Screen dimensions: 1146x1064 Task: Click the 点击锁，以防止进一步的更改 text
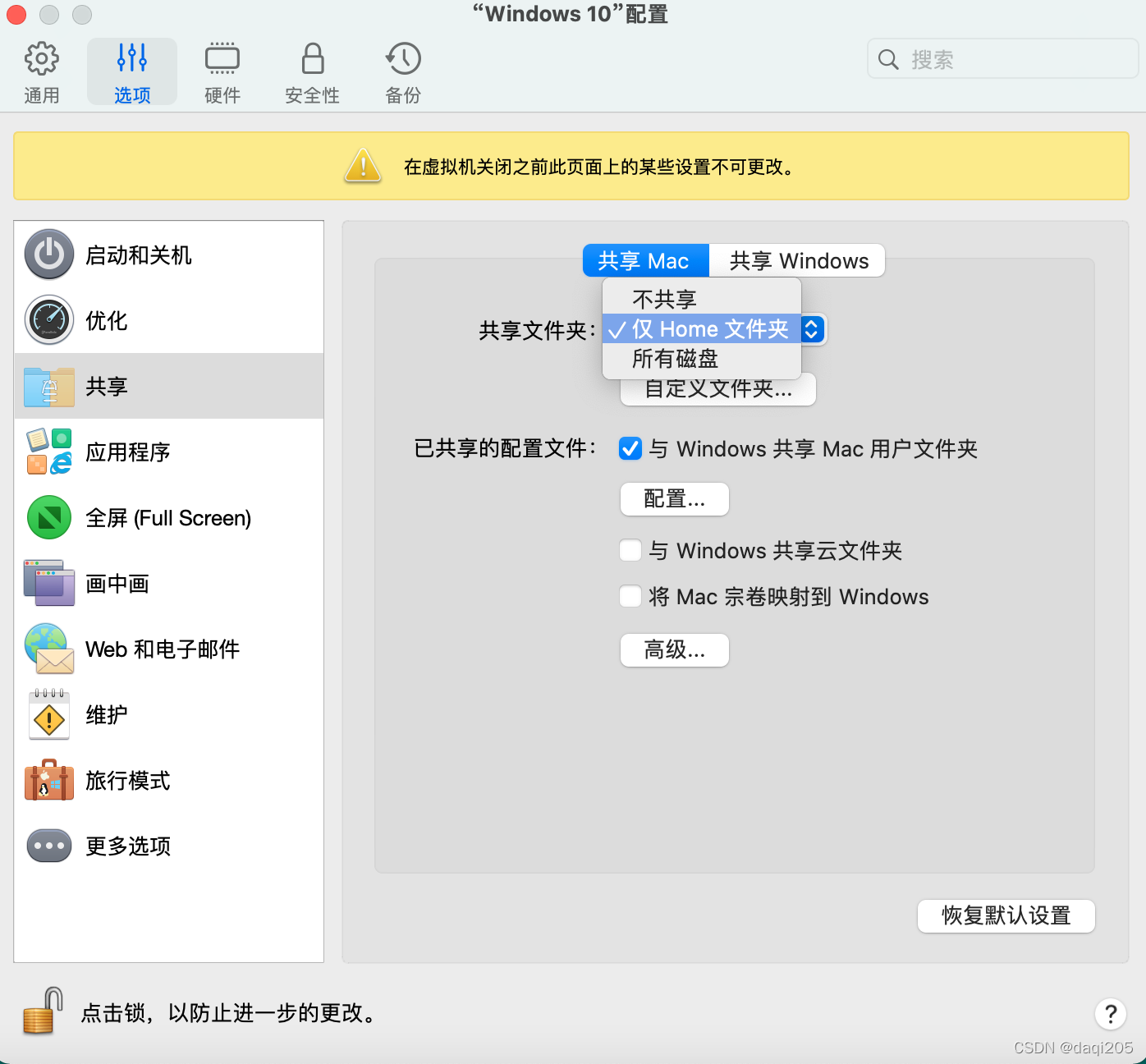pyautogui.click(x=230, y=1013)
